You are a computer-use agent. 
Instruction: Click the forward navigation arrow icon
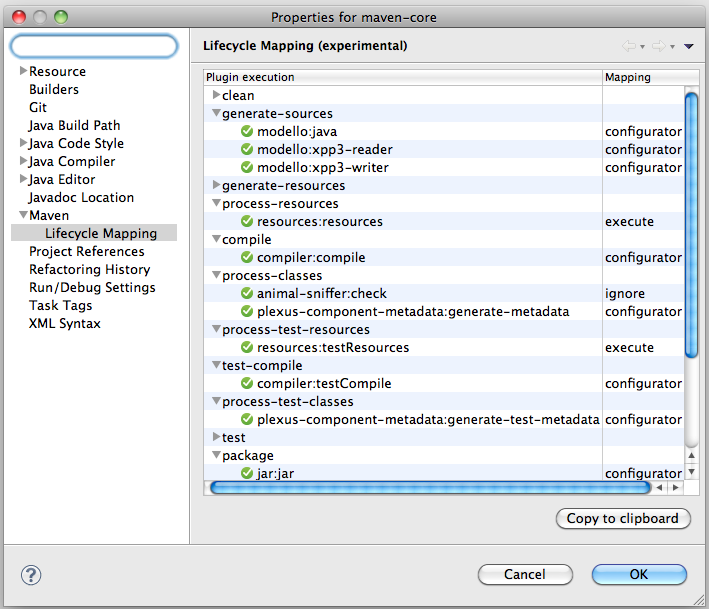(659, 46)
